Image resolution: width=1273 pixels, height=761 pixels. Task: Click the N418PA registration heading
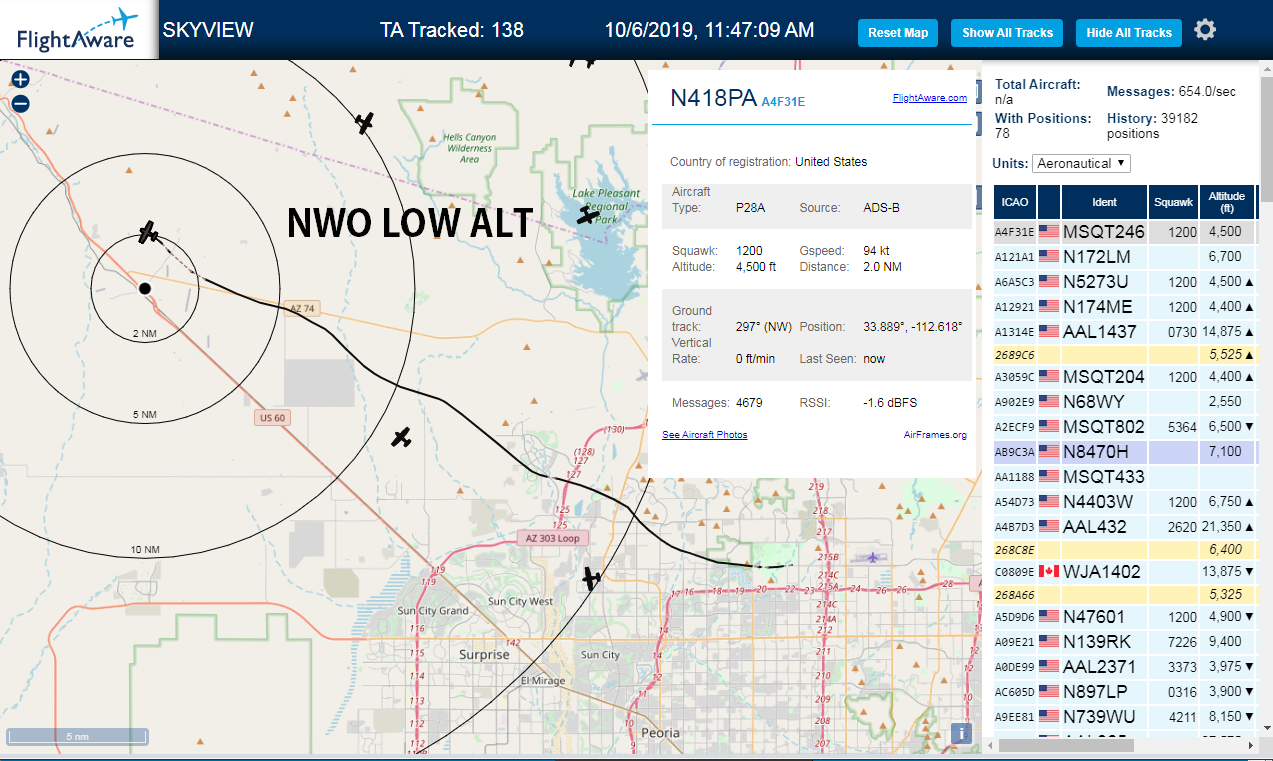click(x=713, y=98)
